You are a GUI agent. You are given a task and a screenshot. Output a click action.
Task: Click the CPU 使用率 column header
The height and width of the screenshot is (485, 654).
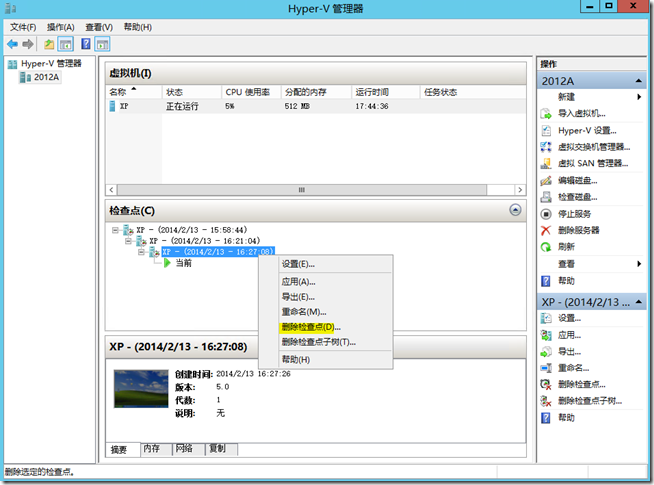click(x=251, y=92)
